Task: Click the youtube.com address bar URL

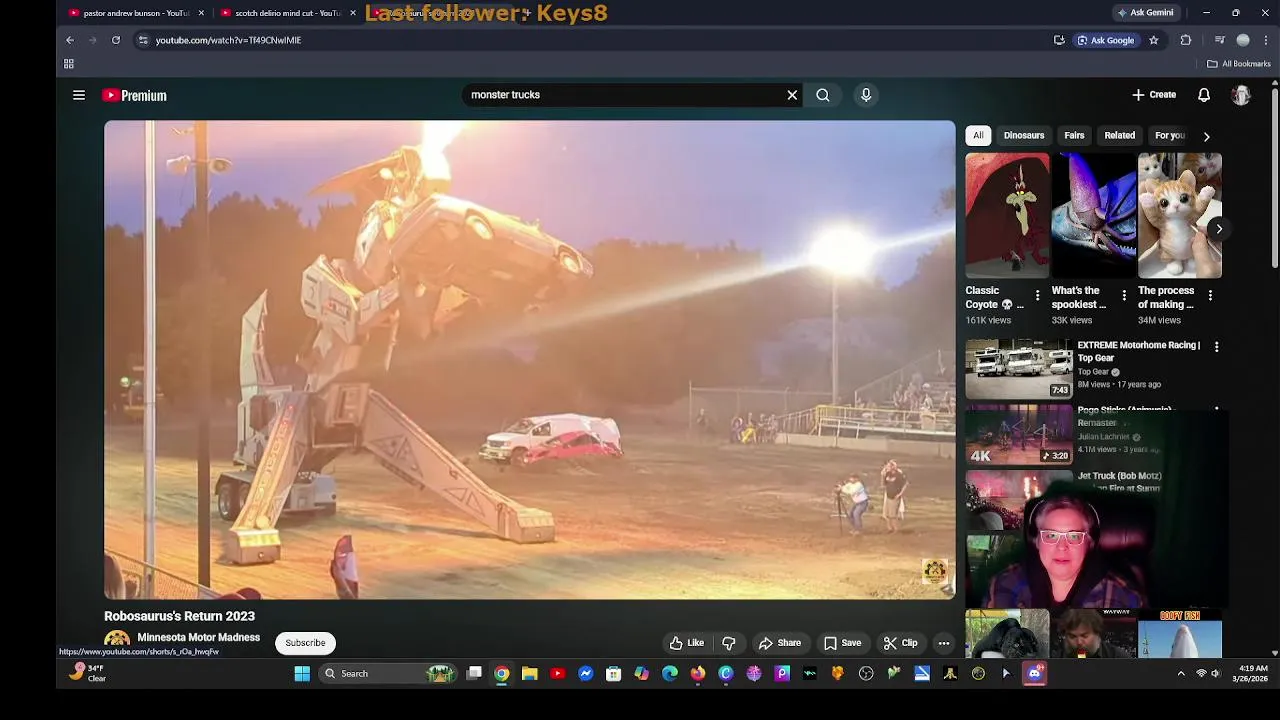Action: click(228, 40)
